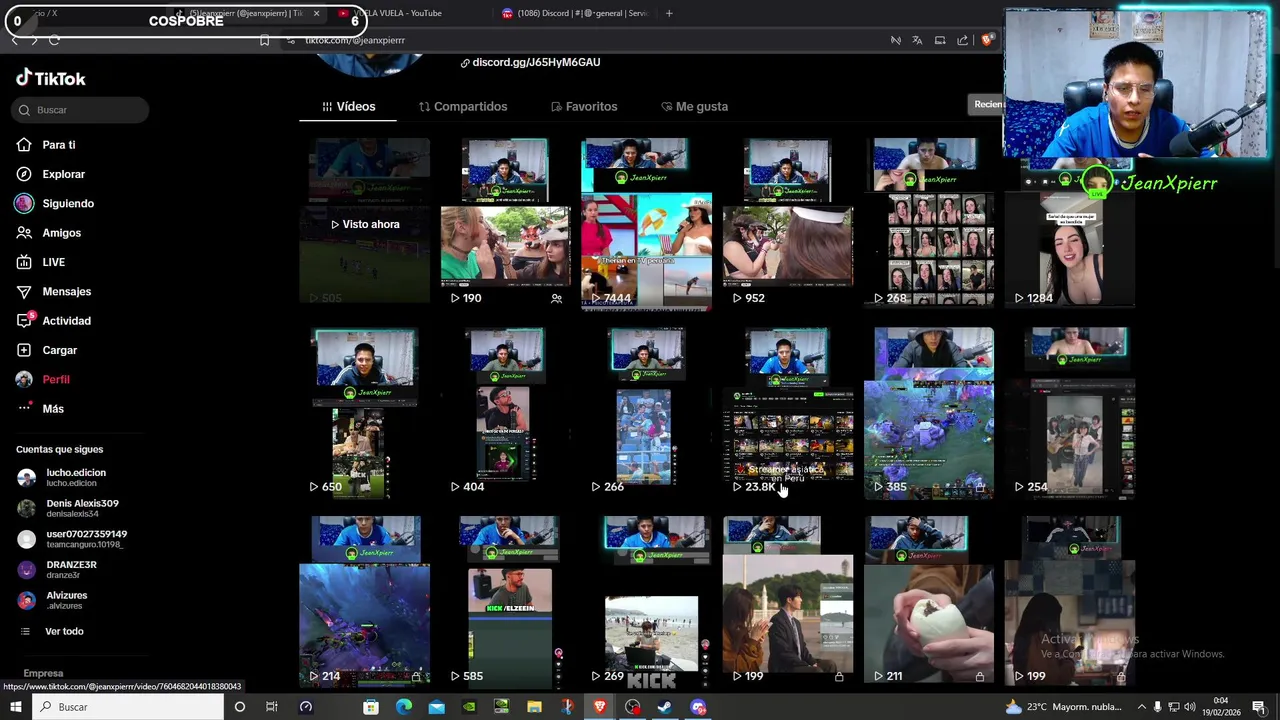Viewport: 1280px width, 720px height.
Task: Switch to the Vídeos tab
Action: (348, 106)
